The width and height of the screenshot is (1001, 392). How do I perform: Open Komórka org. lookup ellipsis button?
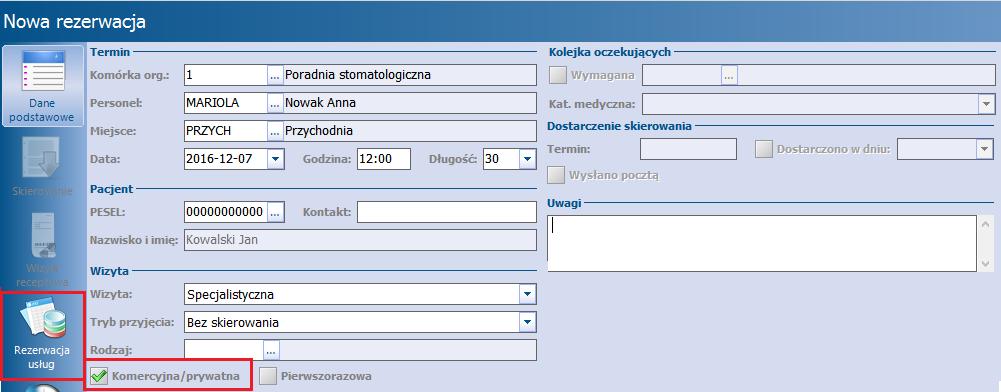(275, 75)
